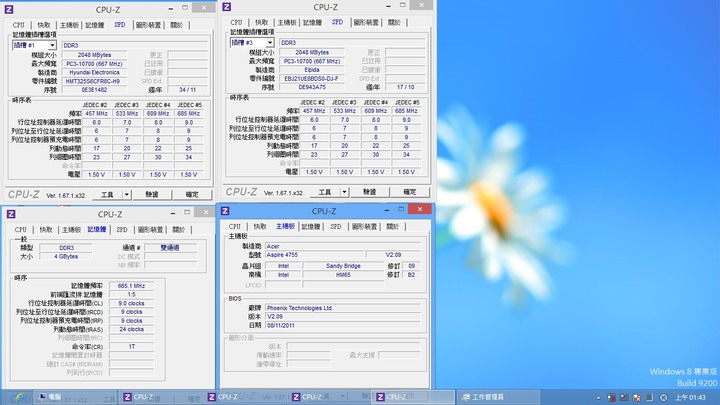Click the week/year value 17 / 10
The image size is (720, 405).
click(x=405, y=87)
